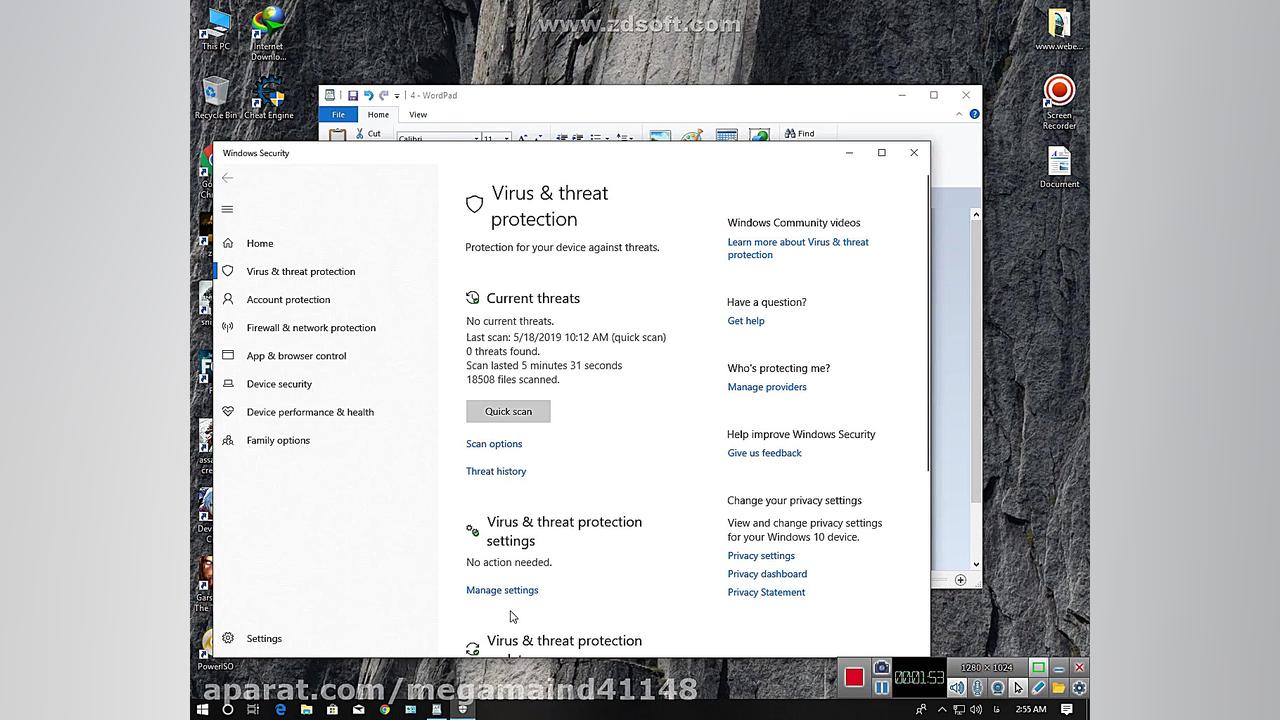Click Manage settings link

pos(502,590)
